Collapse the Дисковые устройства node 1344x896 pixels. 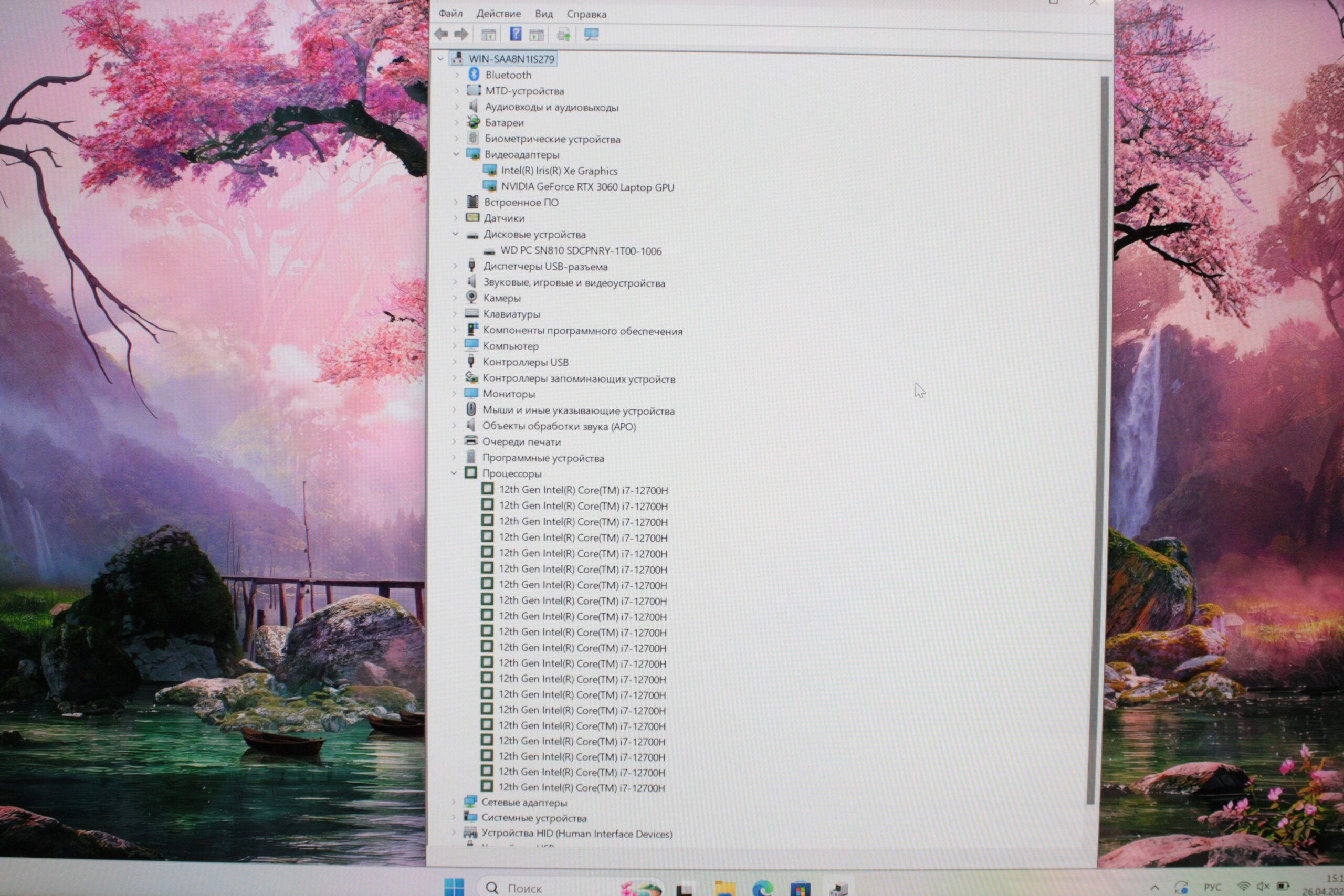[x=455, y=234]
